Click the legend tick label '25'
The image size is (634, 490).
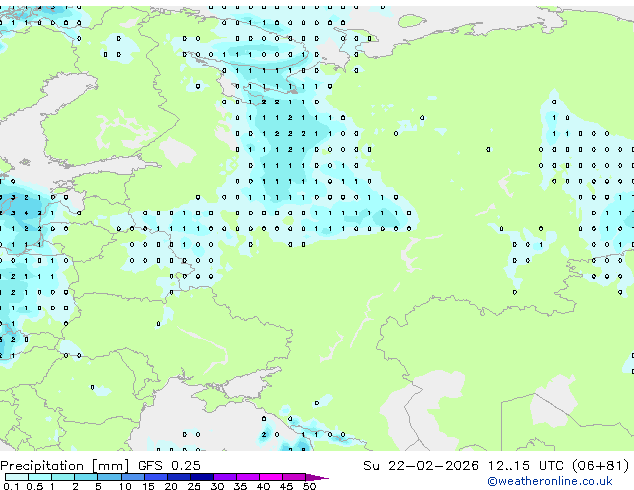pyautogui.click(x=194, y=486)
